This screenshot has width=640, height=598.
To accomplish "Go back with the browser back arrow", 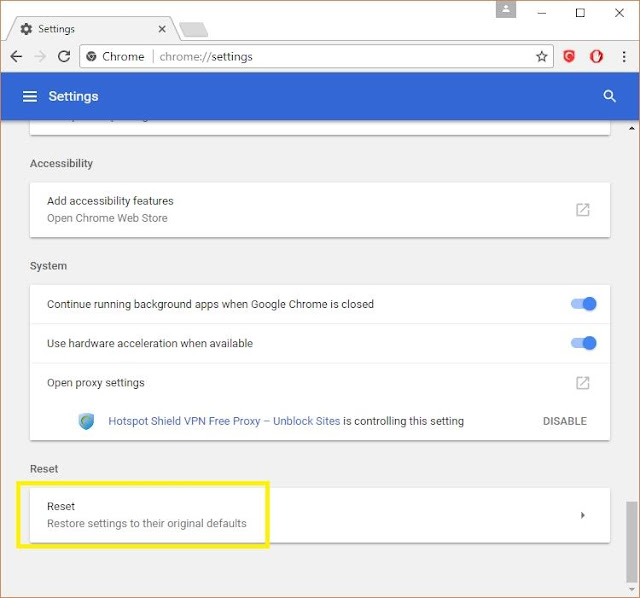I will (x=16, y=56).
